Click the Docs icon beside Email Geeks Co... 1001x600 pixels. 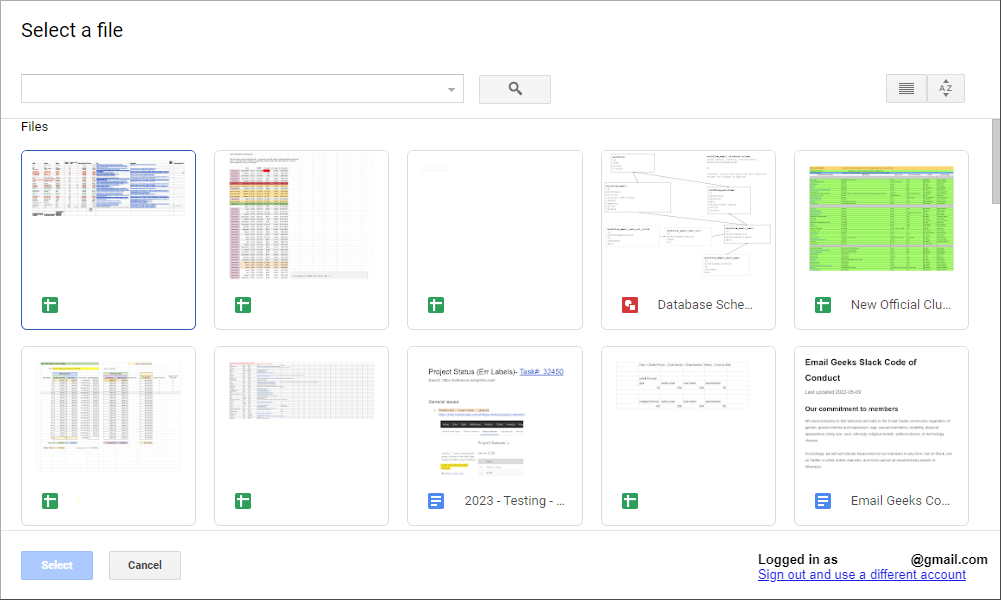coord(823,501)
